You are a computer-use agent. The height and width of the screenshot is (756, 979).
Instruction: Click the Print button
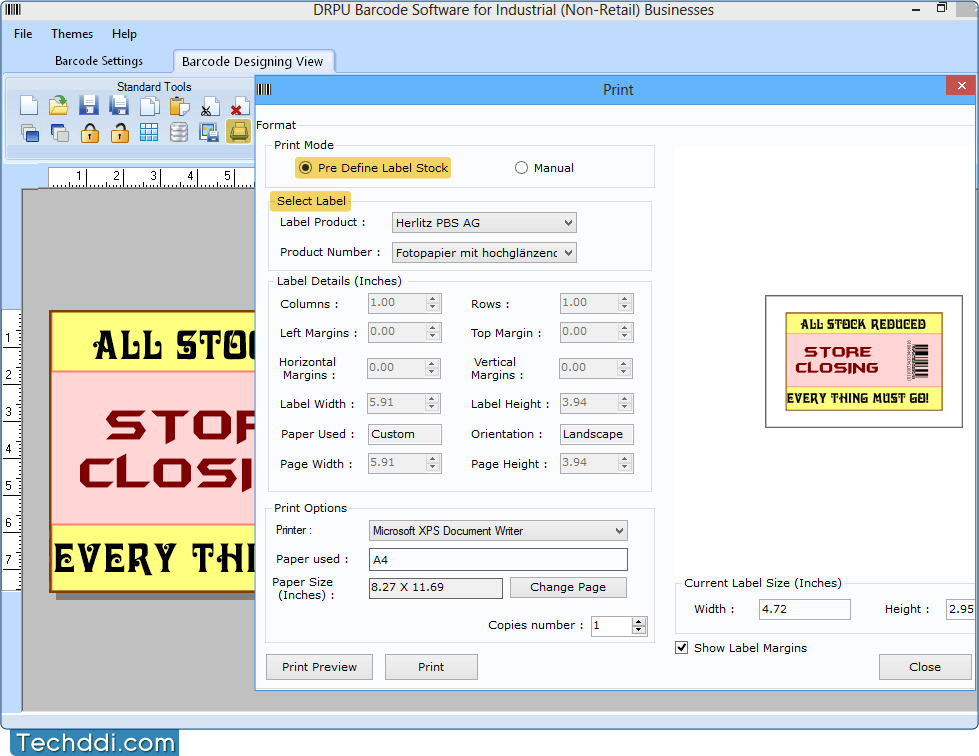tap(431, 667)
